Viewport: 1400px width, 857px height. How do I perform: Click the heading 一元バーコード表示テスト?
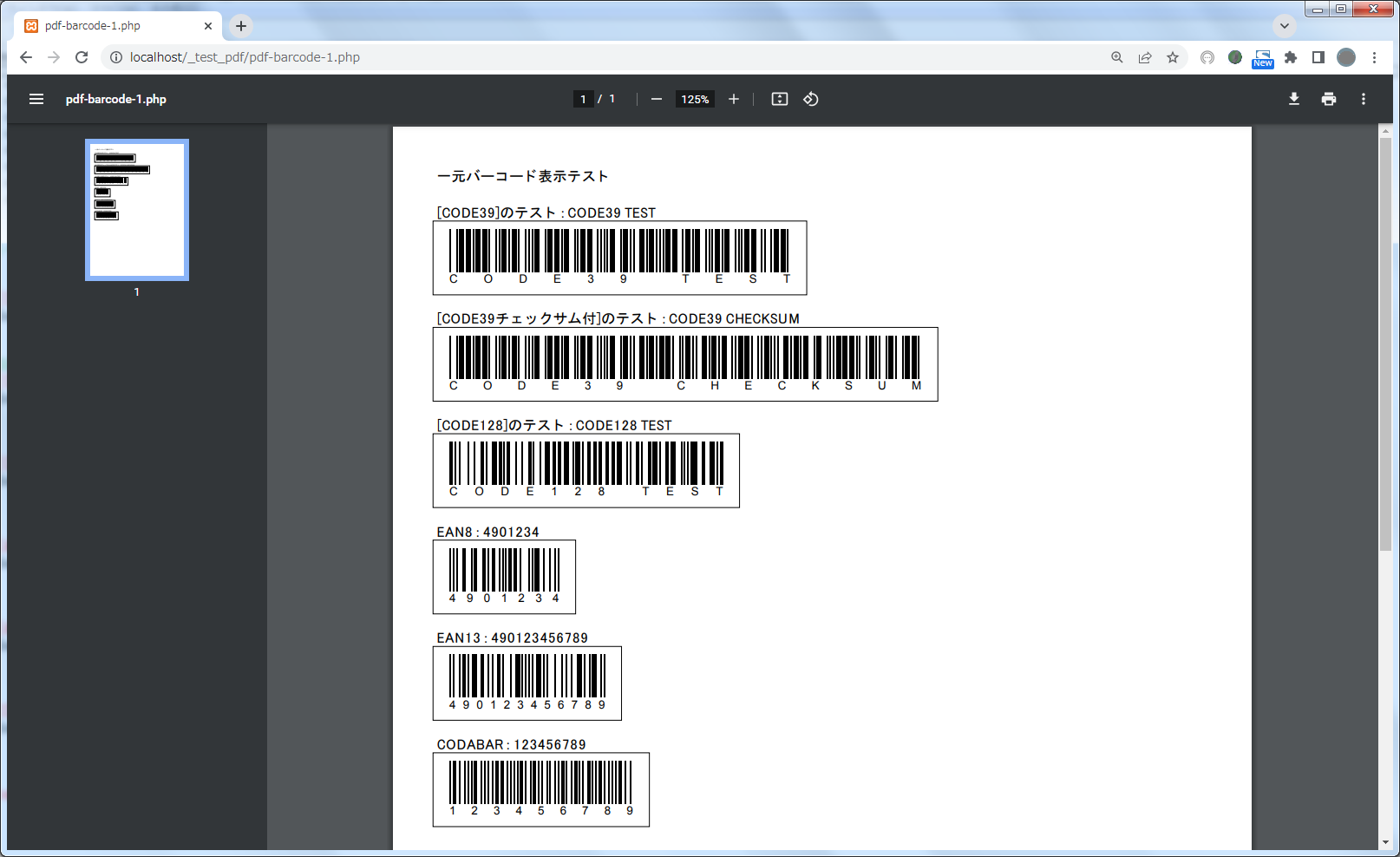(523, 176)
